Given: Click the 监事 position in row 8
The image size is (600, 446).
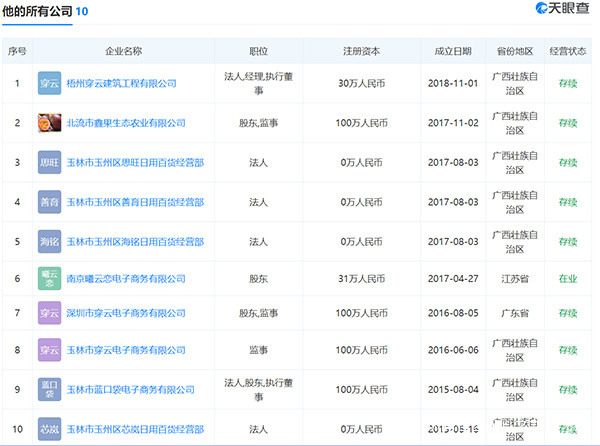Looking at the screenshot, I should point(258,350).
